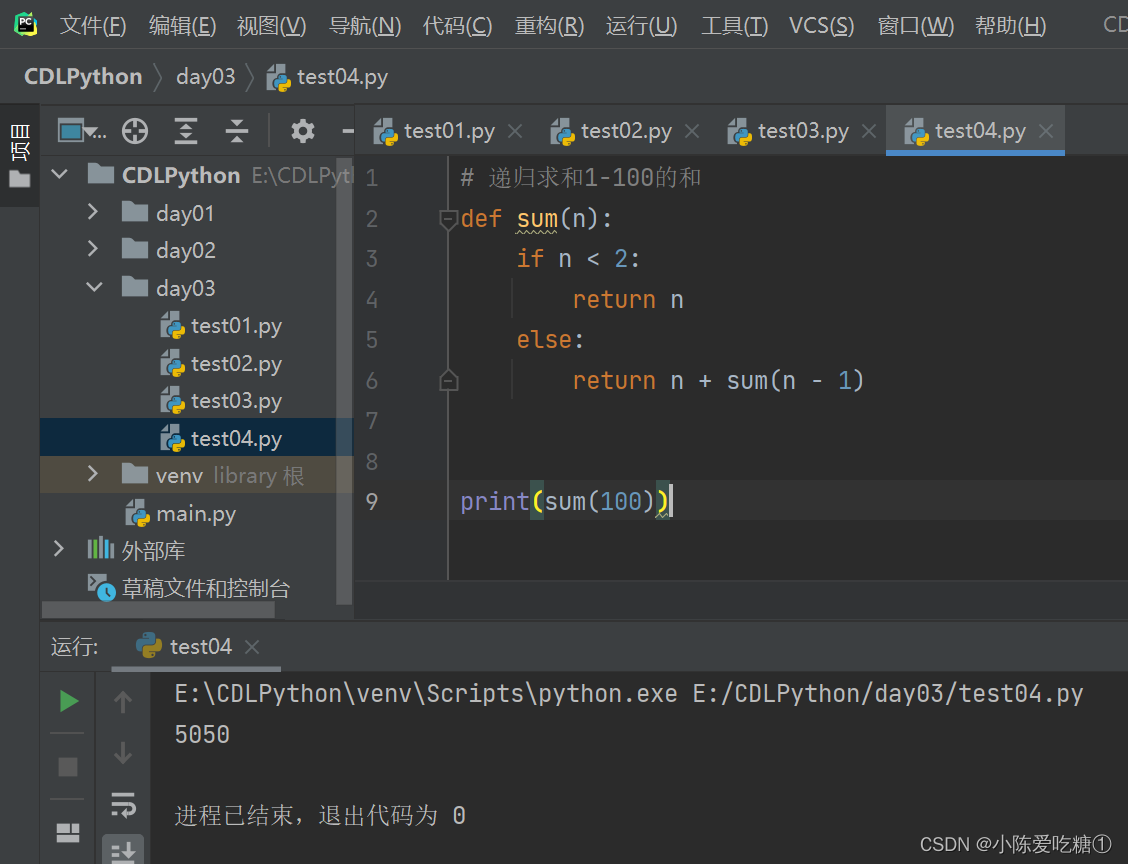Toggle soft-wrap in run console
The width and height of the screenshot is (1128, 864).
coord(124,805)
